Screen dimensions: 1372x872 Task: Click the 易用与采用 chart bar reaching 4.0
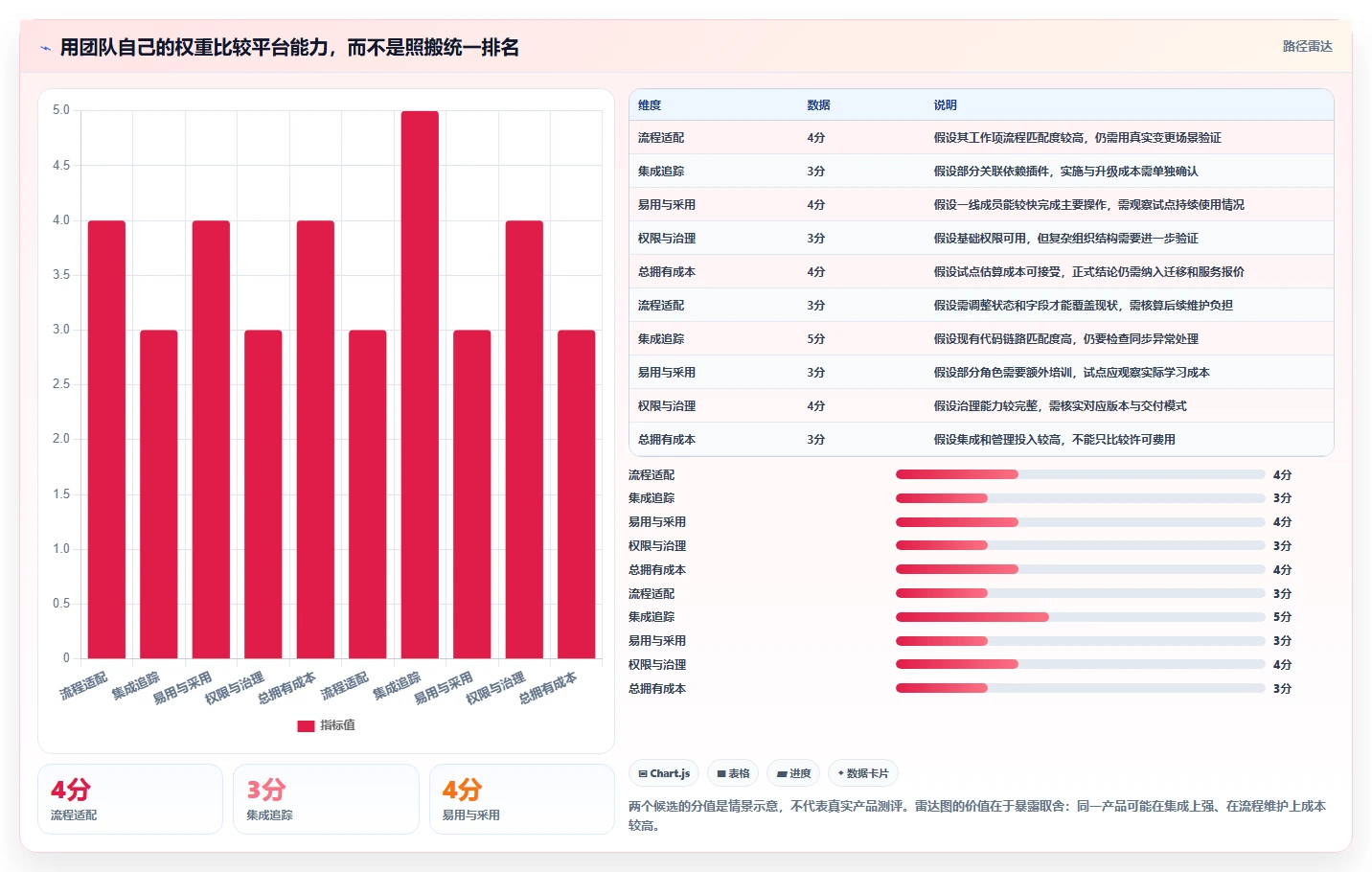coord(211,440)
